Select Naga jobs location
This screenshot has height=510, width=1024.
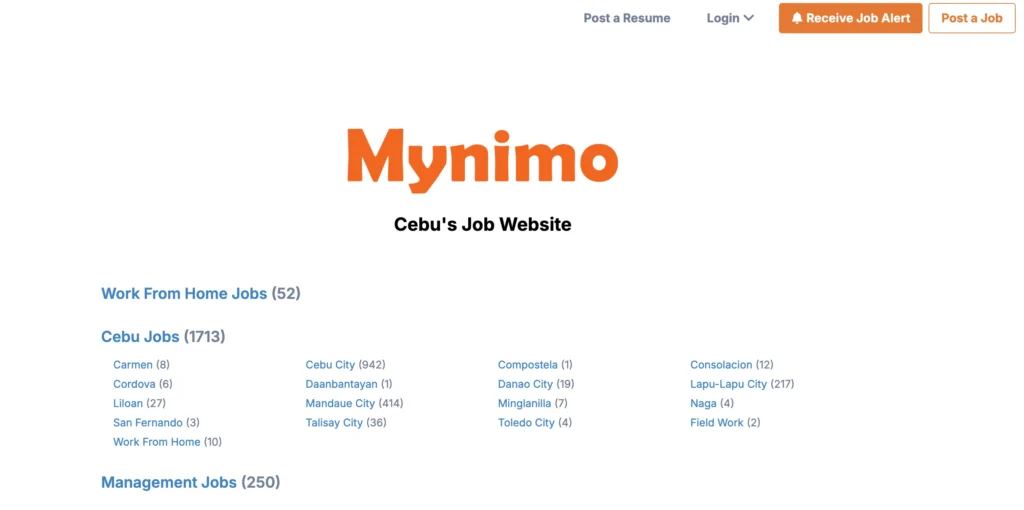(703, 404)
